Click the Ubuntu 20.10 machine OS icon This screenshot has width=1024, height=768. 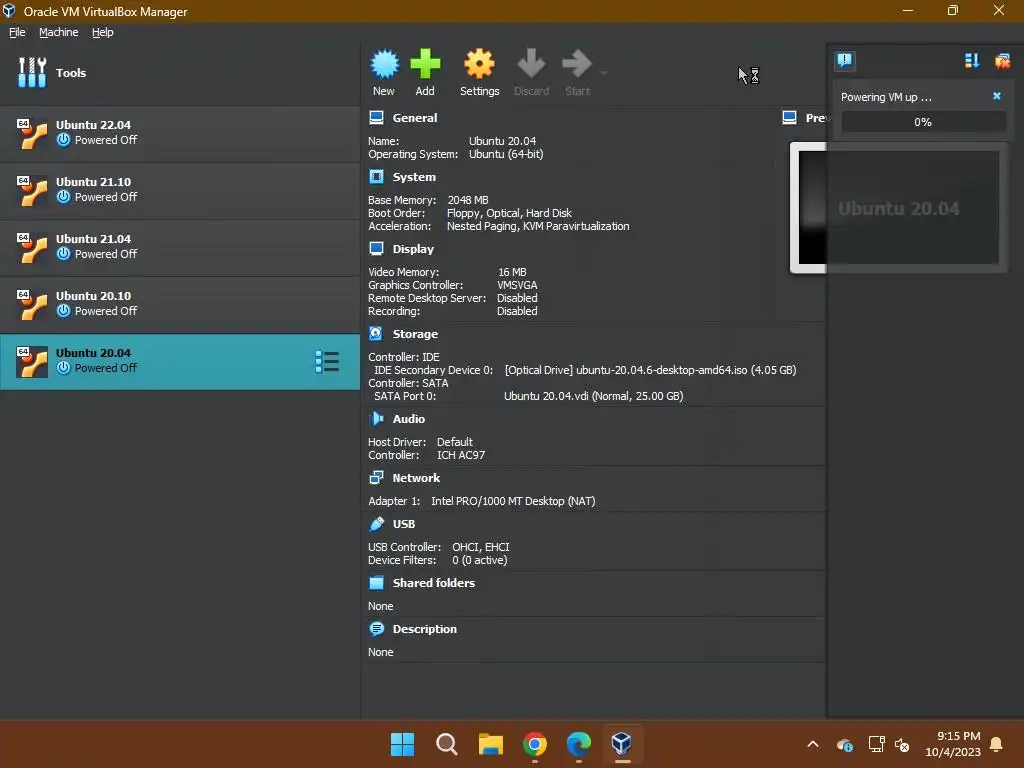click(x=31, y=304)
